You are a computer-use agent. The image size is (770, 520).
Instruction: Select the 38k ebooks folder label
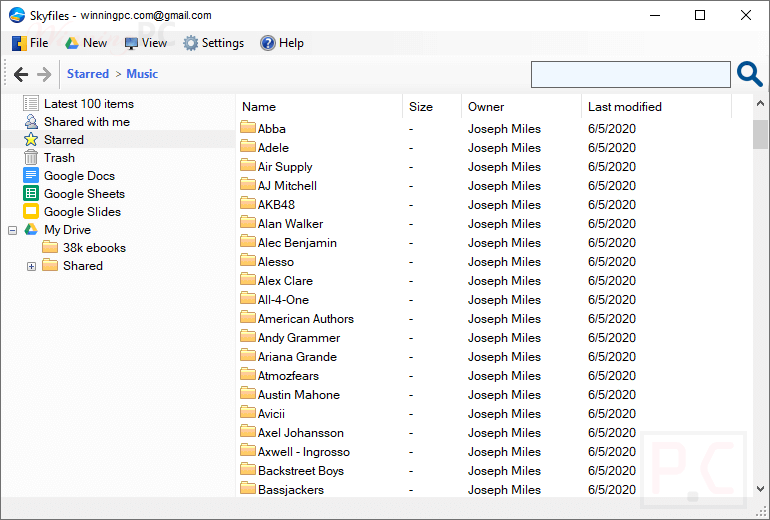[x=94, y=247]
